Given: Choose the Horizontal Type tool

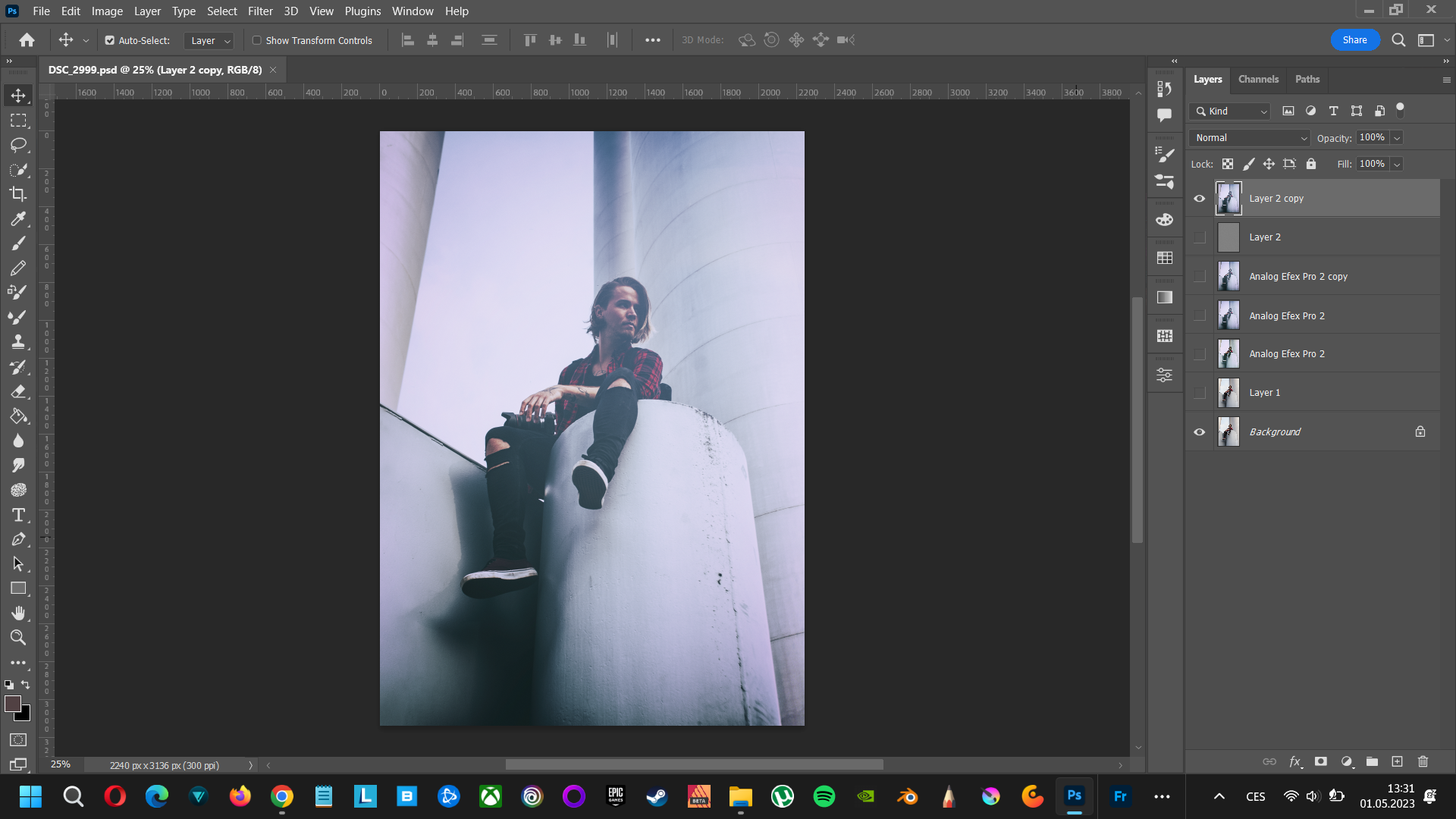Looking at the screenshot, I should pos(18,515).
